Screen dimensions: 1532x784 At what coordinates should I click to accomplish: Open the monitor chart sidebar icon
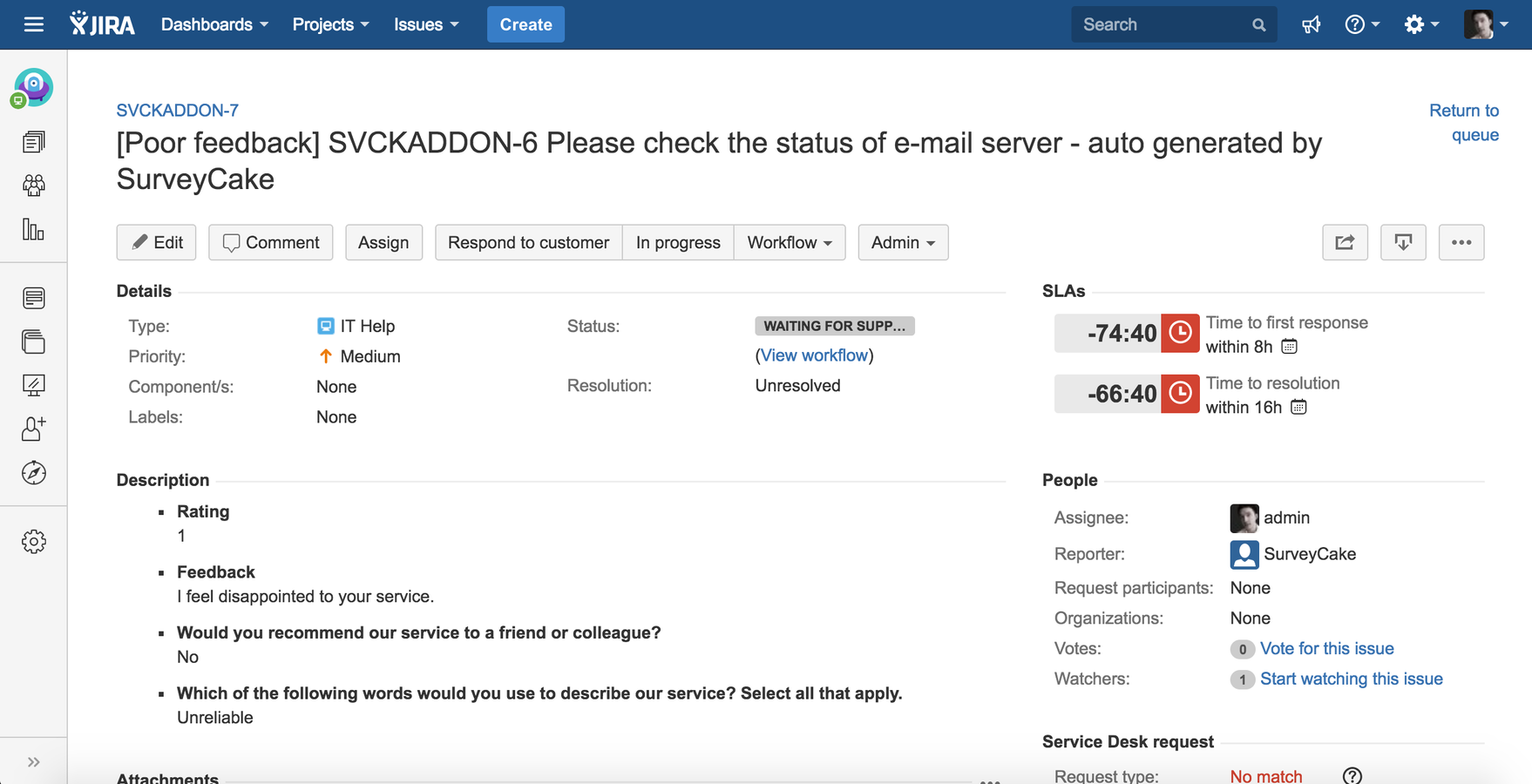pos(34,385)
